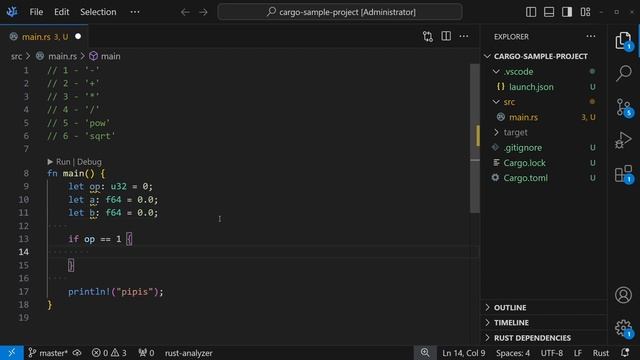Click rust-analyzer status bar item

click(x=189, y=353)
